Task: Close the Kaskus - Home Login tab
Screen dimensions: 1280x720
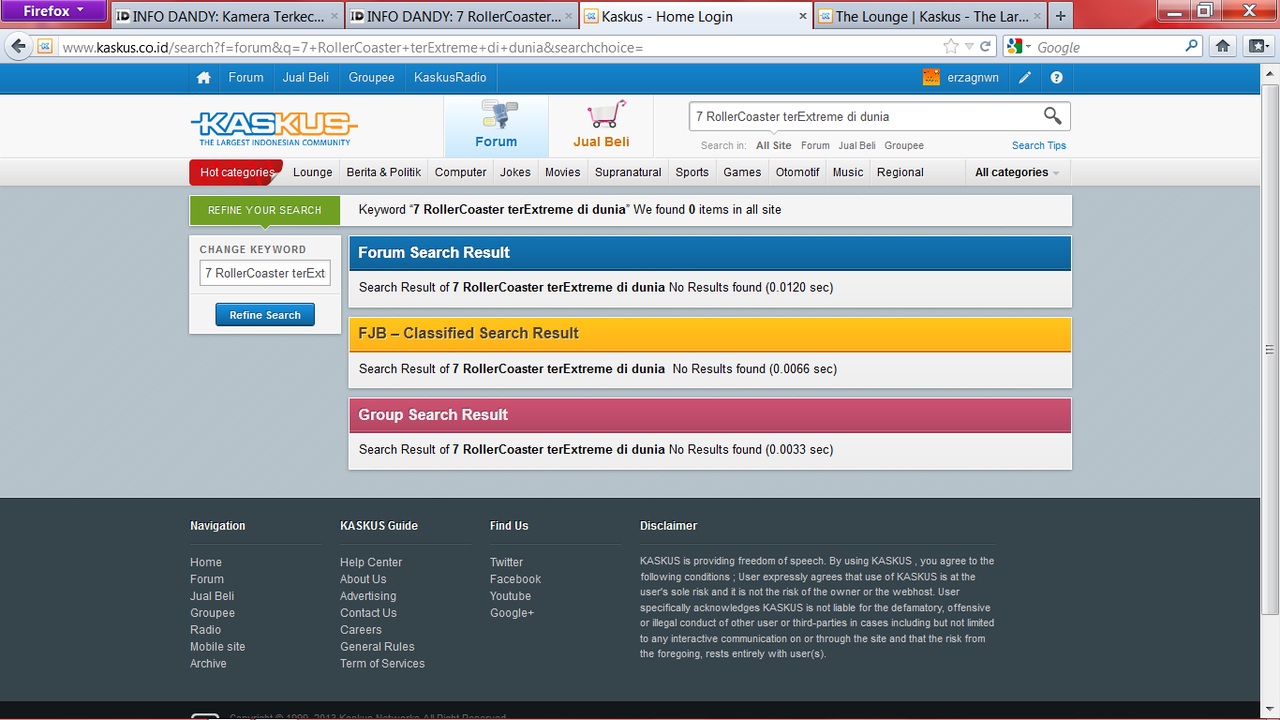Action: [802, 16]
